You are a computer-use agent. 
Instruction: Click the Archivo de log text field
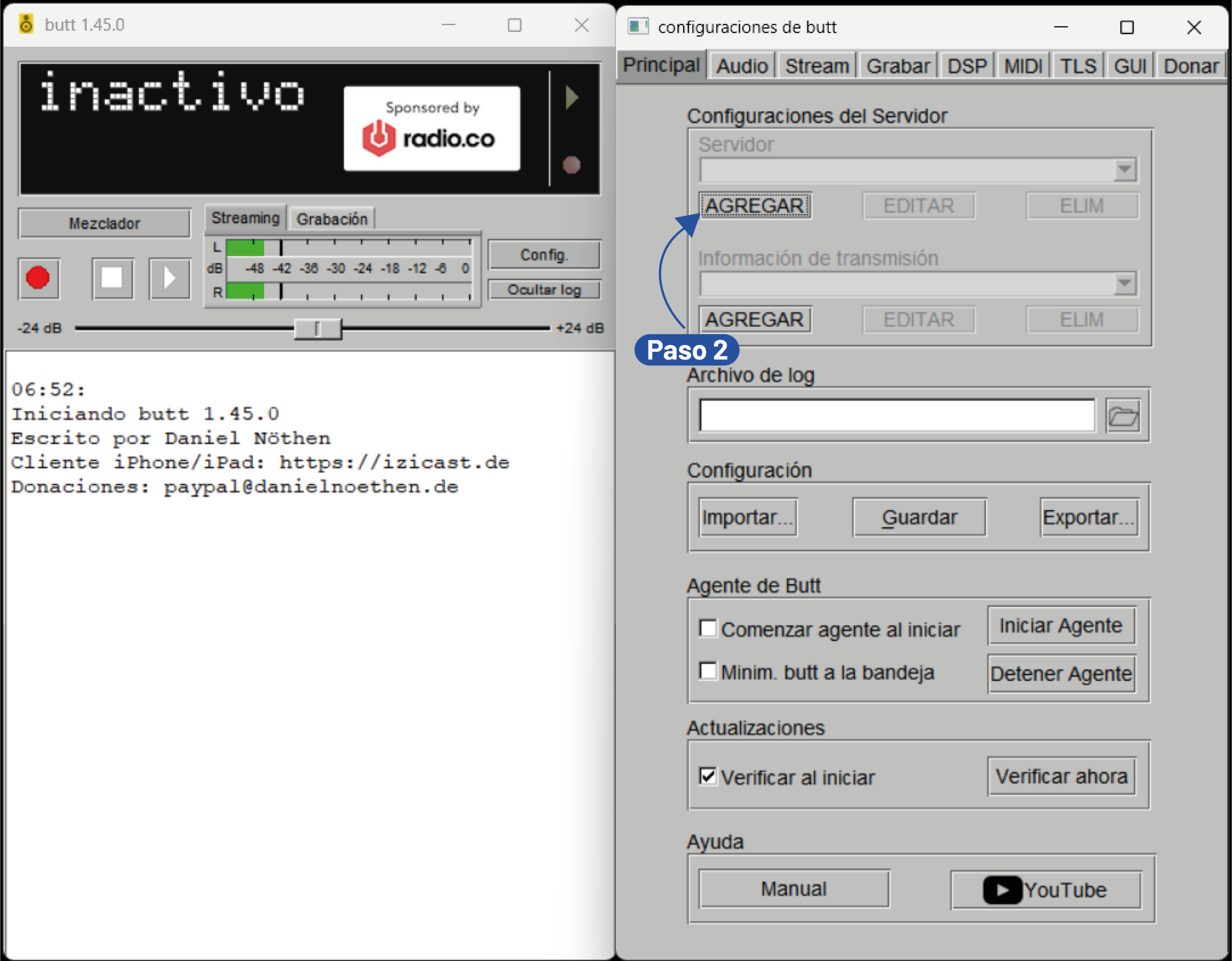(x=897, y=416)
